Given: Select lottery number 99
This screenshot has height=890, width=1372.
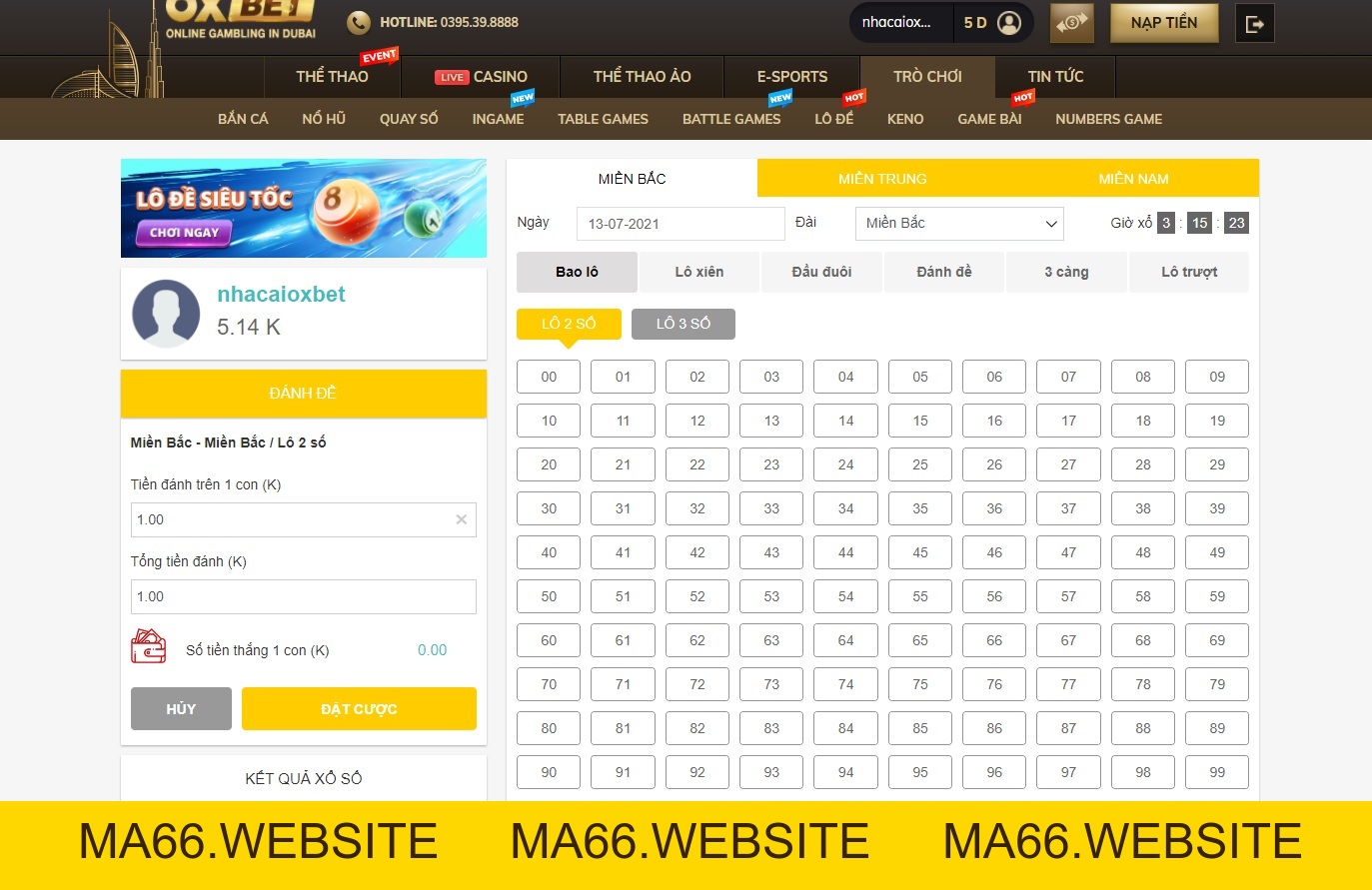Looking at the screenshot, I should click(x=1217, y=772).
